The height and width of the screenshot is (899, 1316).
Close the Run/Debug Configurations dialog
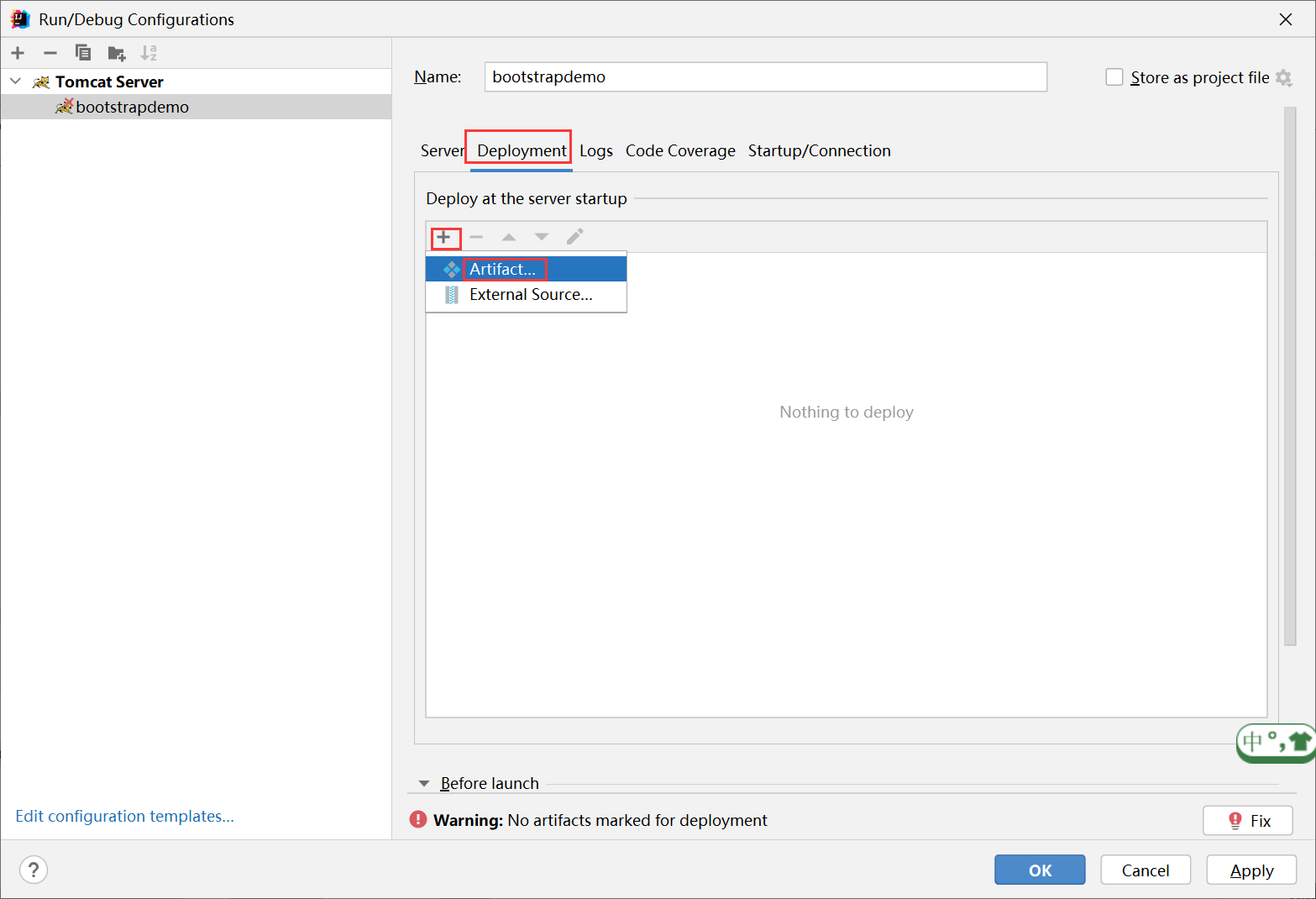tap(1286, 19)
